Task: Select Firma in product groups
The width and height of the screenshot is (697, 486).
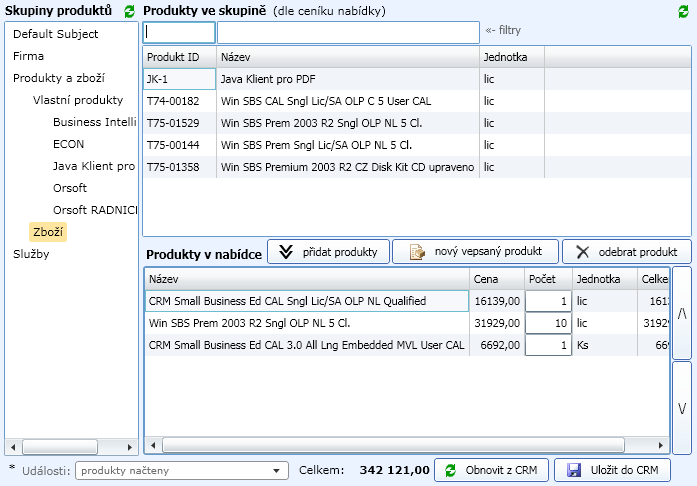Action: (28, 56)
